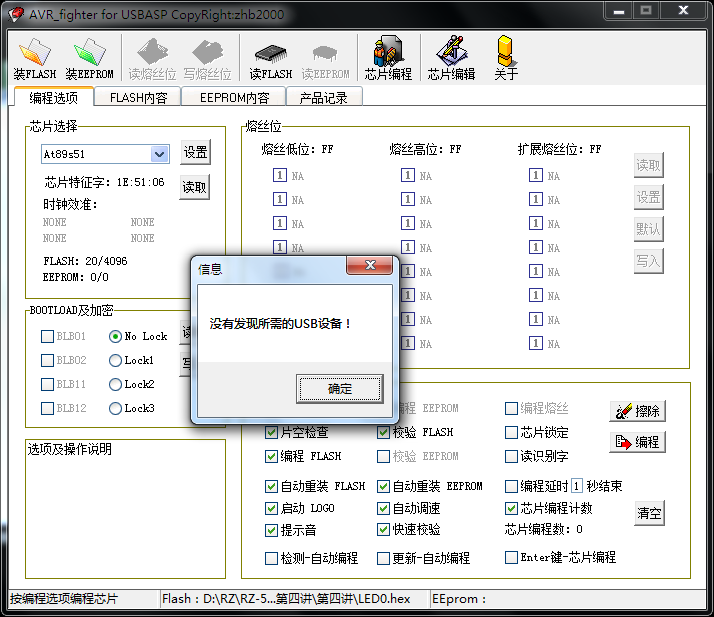Toggle the 校验 EEPROM checkbox
This screenshot has width=714, height=617.
[383, 456]
